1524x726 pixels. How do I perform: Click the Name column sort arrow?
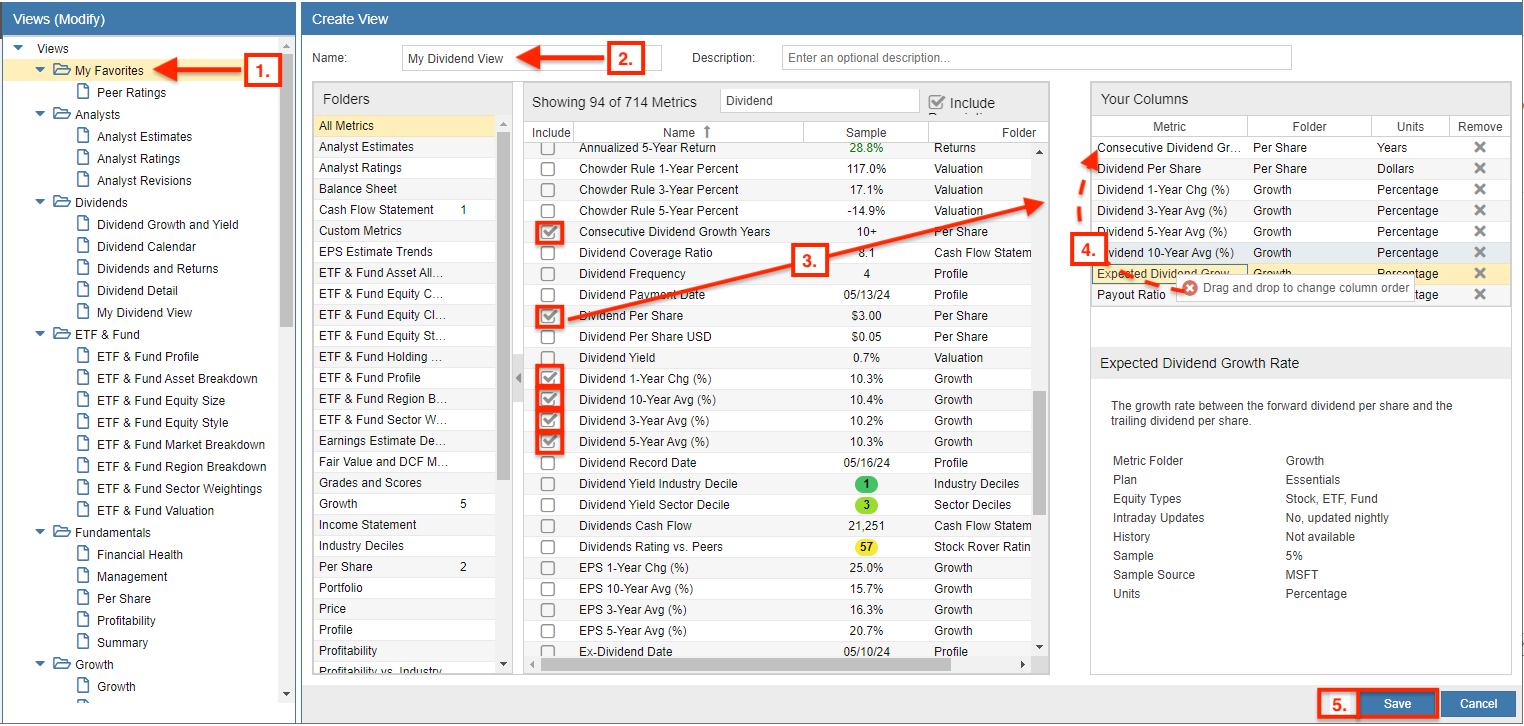[x=708, y=132]
